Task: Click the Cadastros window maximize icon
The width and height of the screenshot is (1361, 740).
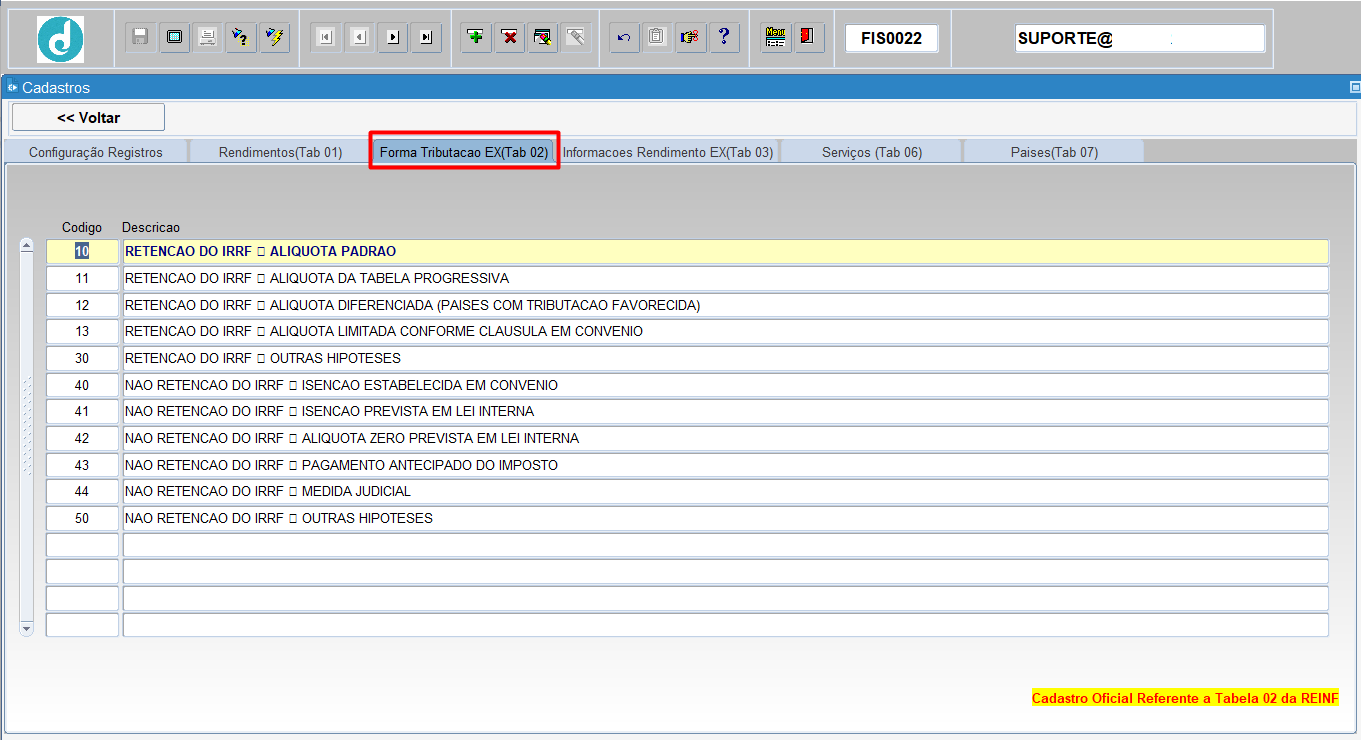Action: tap(1355, 88)
